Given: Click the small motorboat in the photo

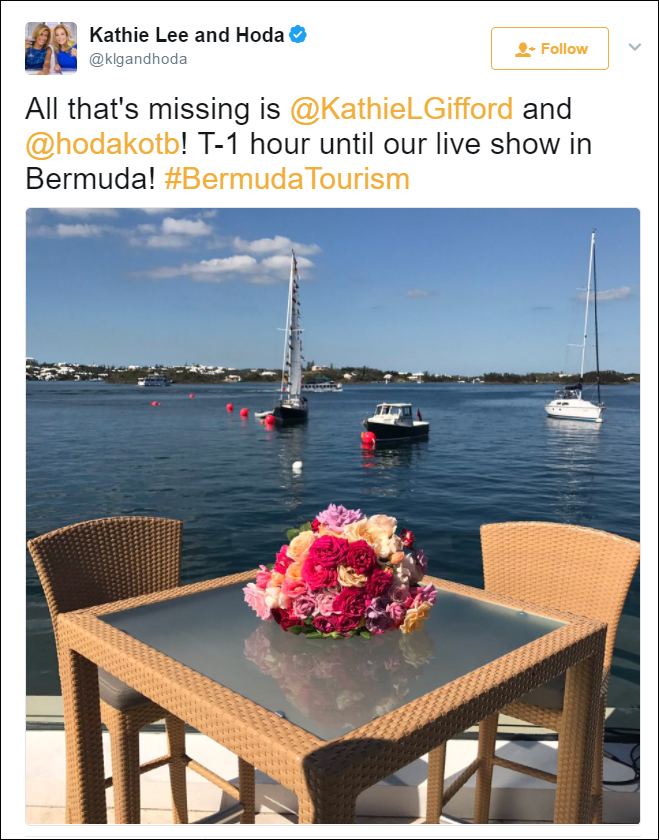Looking at the screenshot, I should [396, 423].
